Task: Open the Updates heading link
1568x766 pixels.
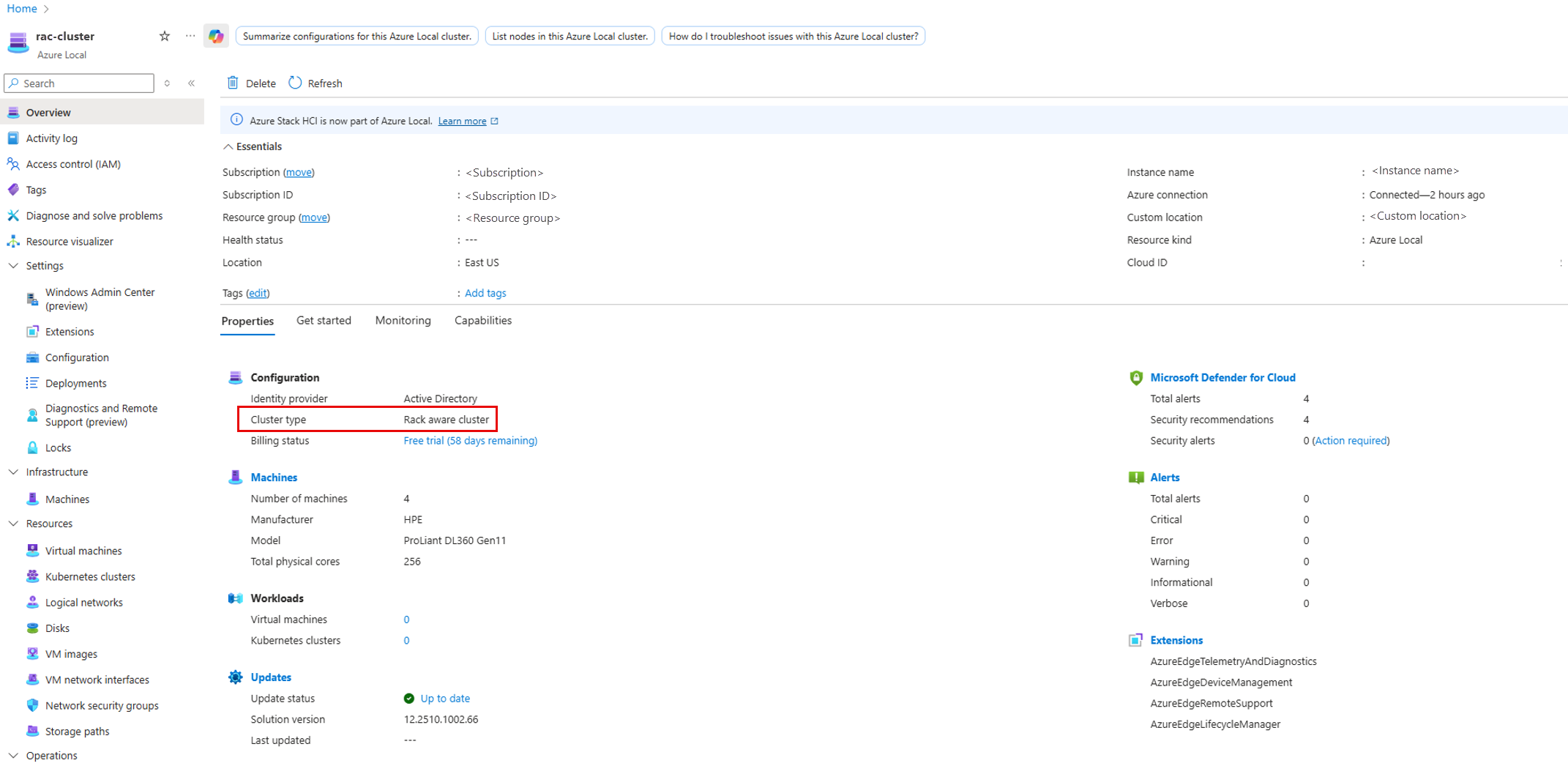Action: tap(271, 677)
